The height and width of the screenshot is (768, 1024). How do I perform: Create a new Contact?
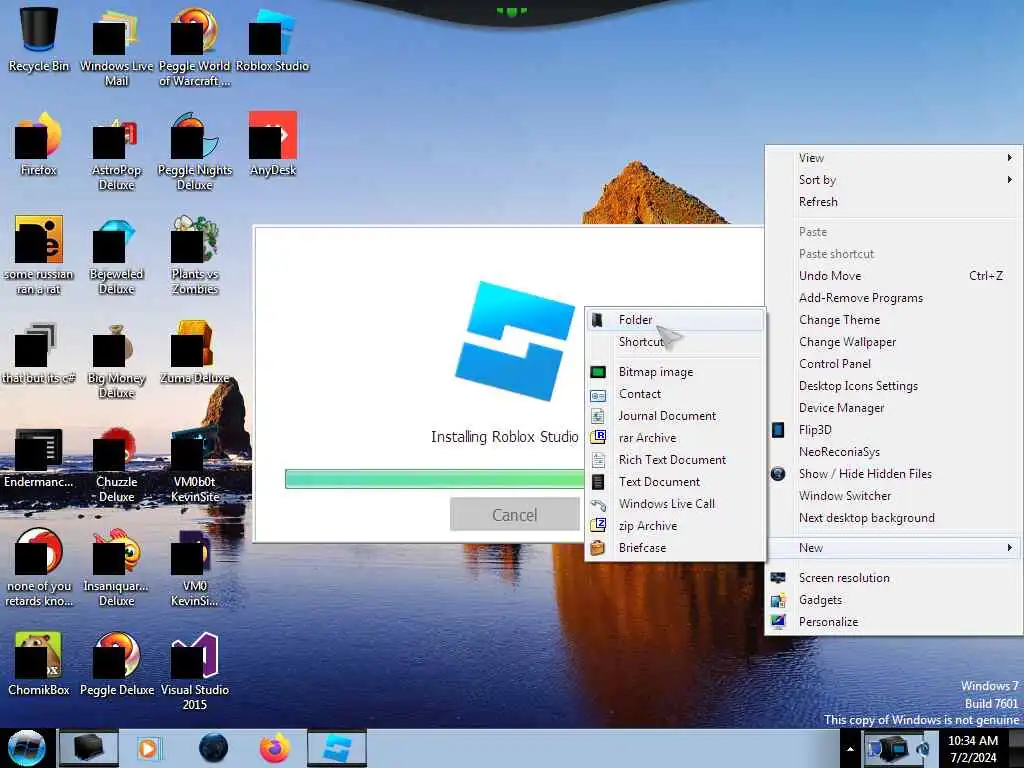[x=675, y=394]
